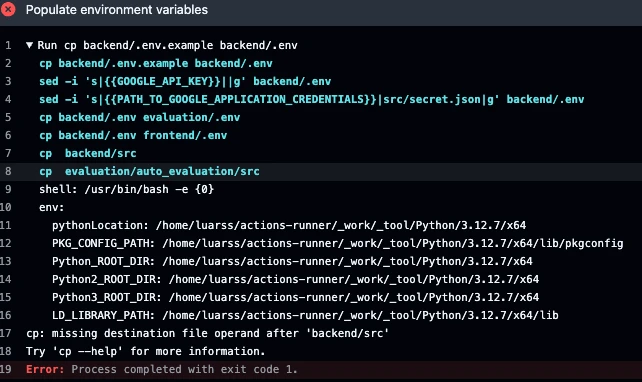Click the sed PATH_TO_GOOGLE_APPLICATION_CREDENTIALS line
This screenshot has width=642, height=382.
312,99
